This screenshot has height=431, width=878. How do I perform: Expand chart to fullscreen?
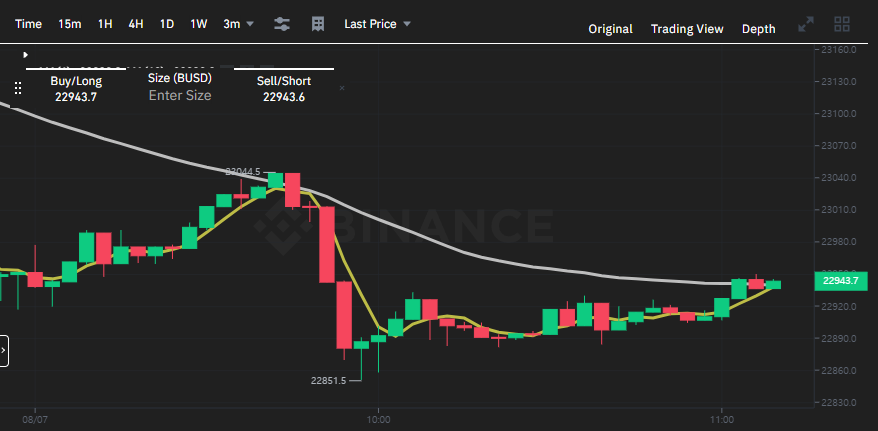[806, 24]
